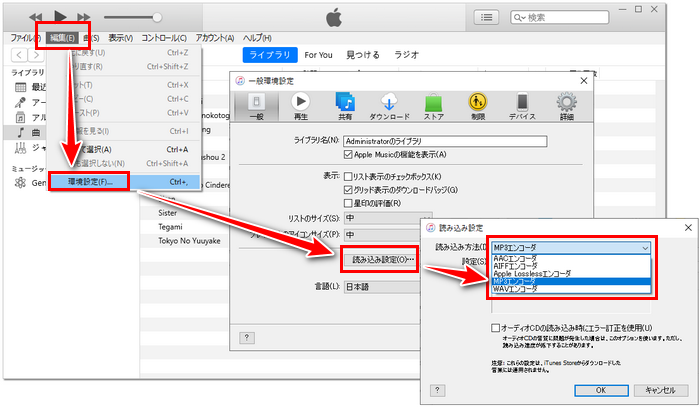700x407 pixels.
Task: Open the 再生 playback preferences icon
Action: tap(300, 106)
